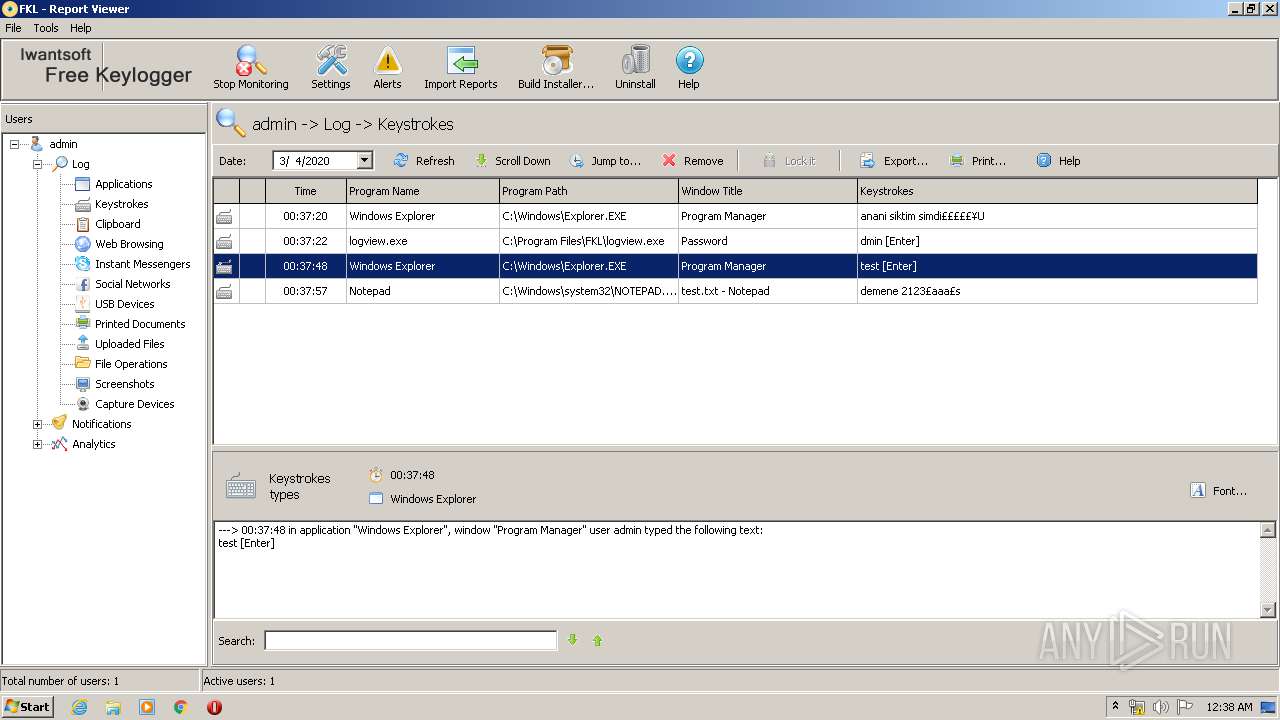Viewport: 1280px width, 720px height.
Task: Sort by Keystrokes column header
Action: pos(1057,191)
